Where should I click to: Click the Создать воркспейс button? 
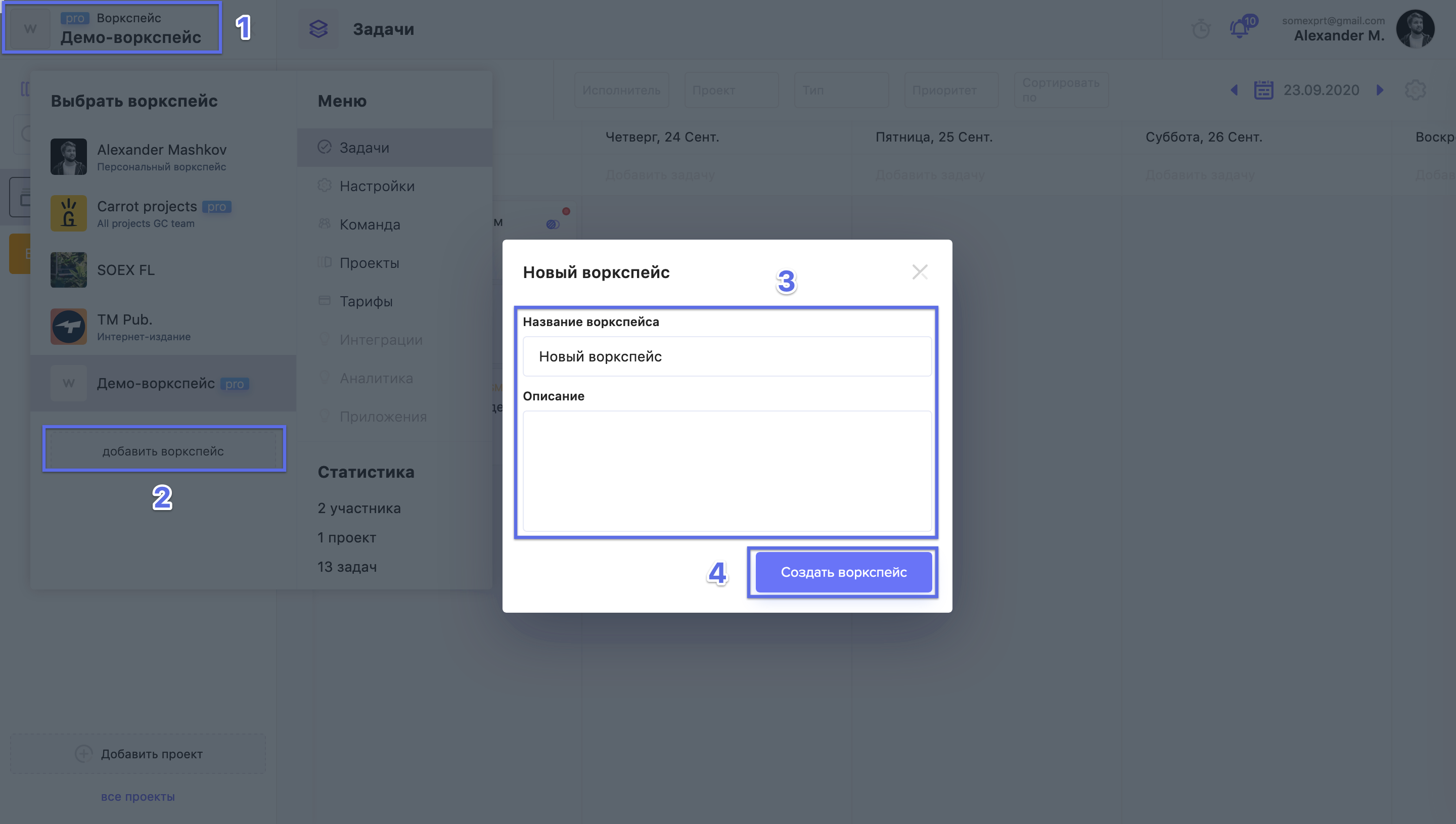pyautogui.click(x=843, y=572)
